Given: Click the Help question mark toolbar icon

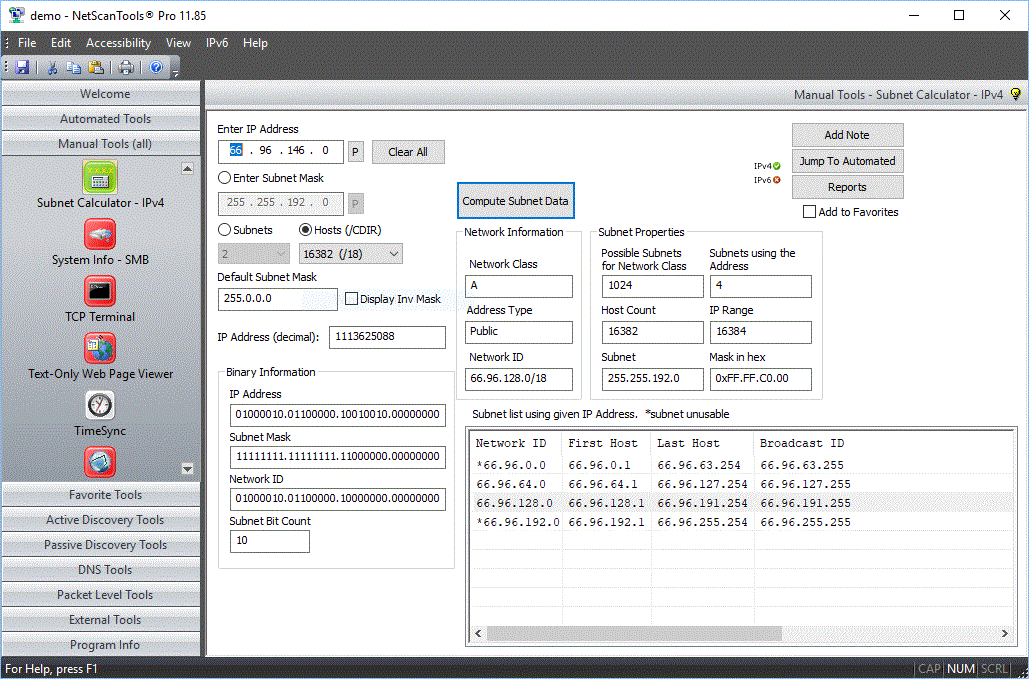Looking at the screenshot, I should (155, 67).
